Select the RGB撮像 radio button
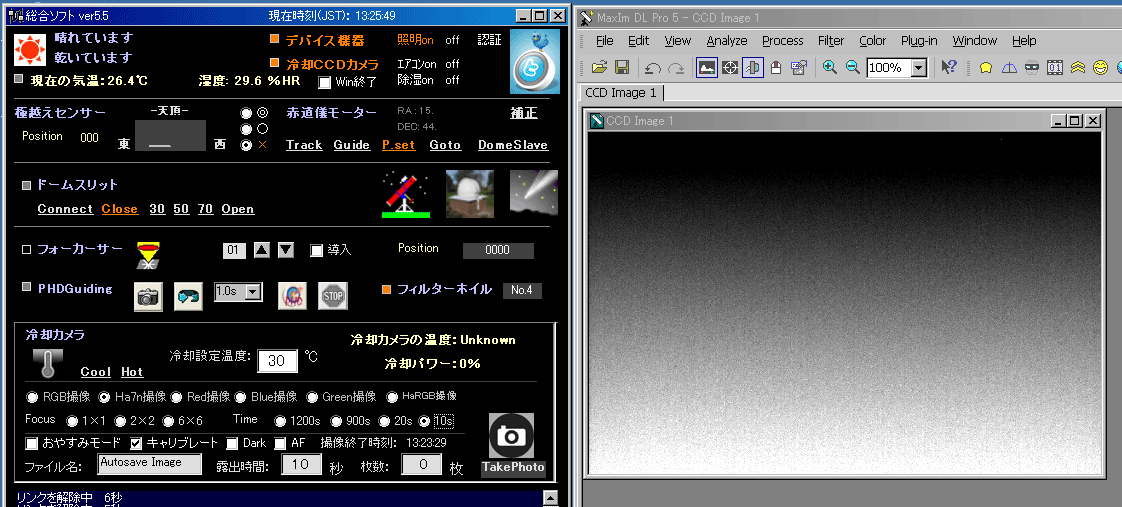This screenshot has width=1122, height=507. click(31, 397)
